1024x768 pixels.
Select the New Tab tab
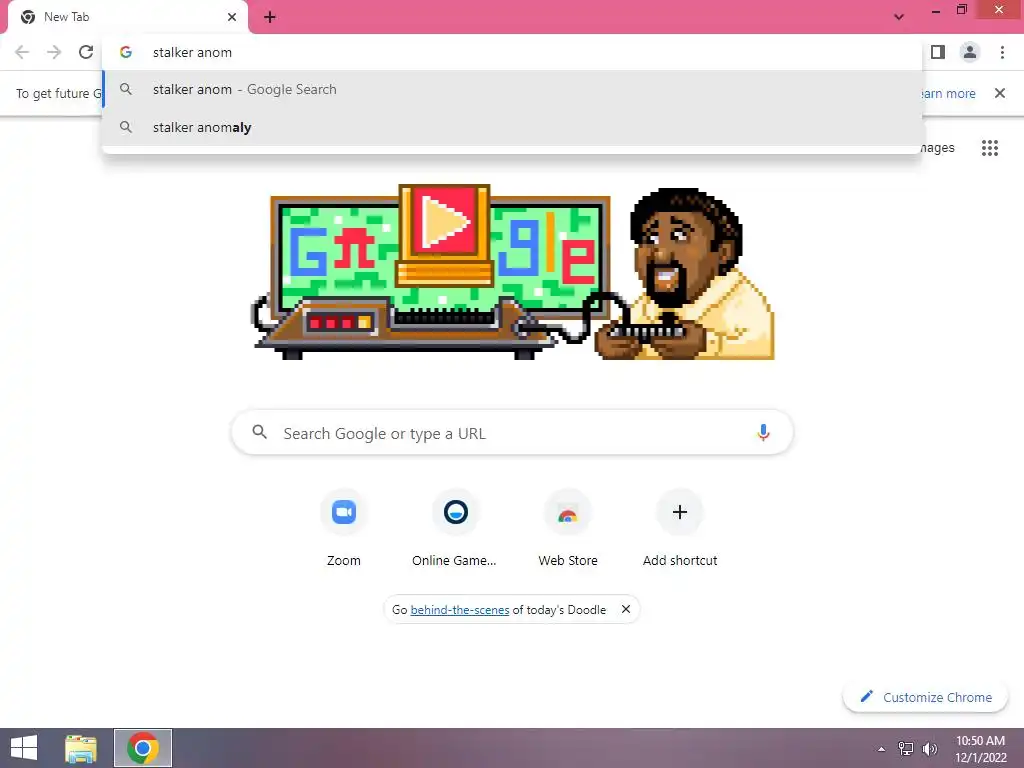[128, 17]
